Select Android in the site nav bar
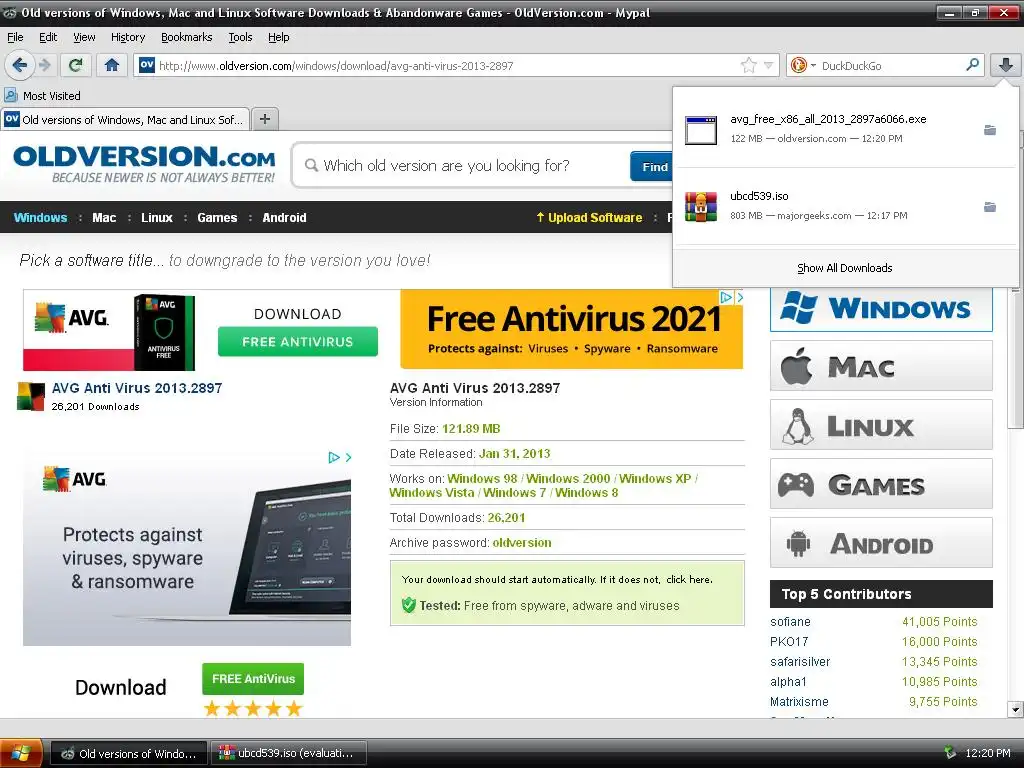 [284, 217]
